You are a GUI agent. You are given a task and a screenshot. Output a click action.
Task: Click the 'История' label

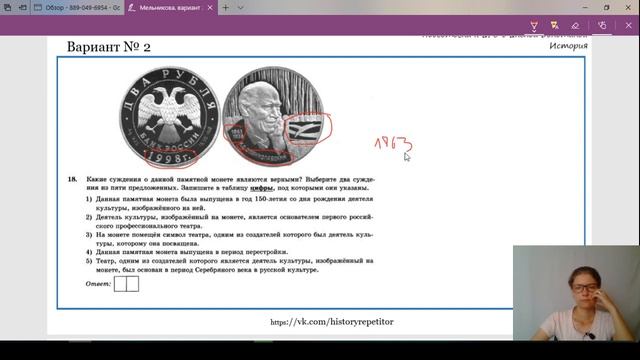pos(568,46)
